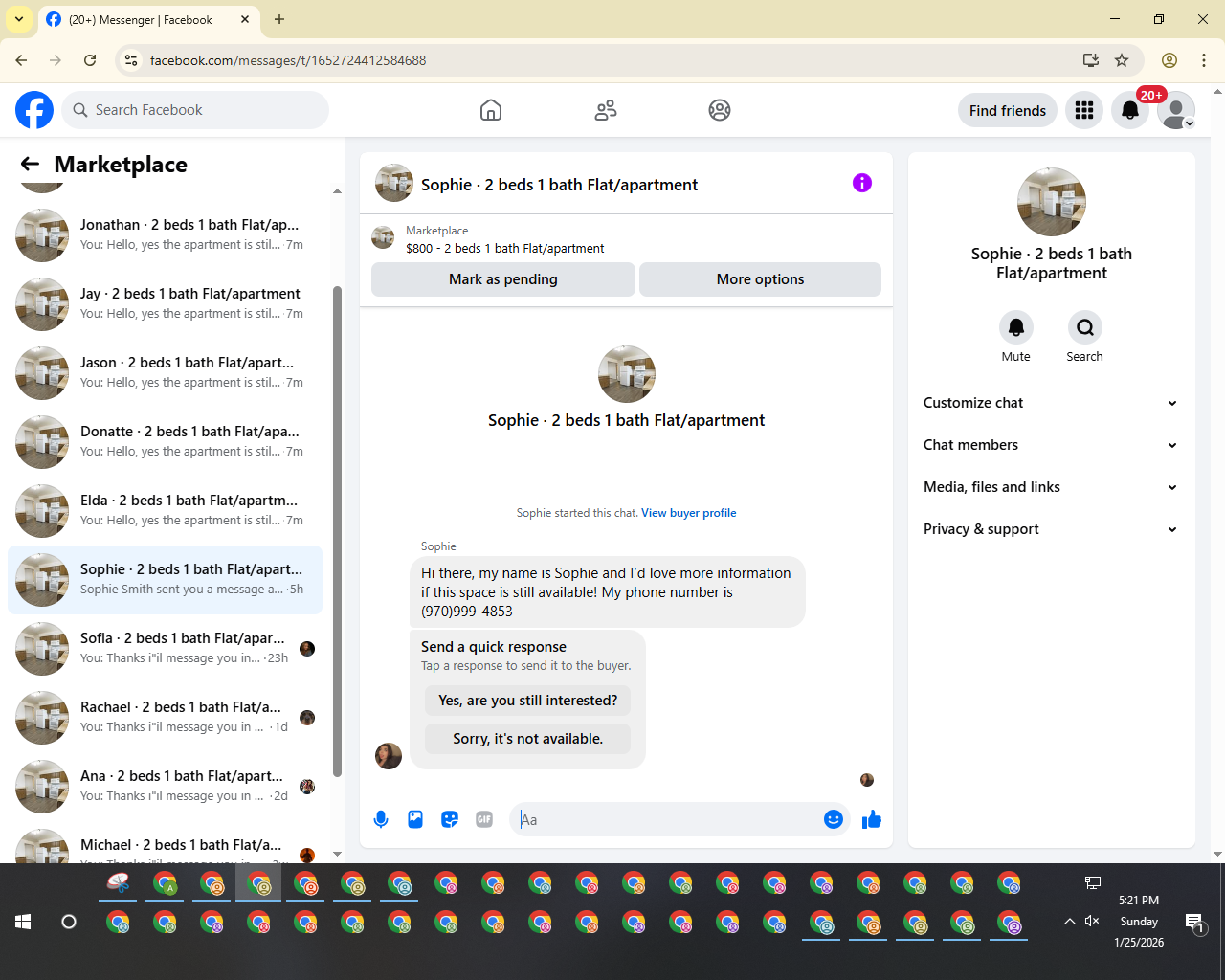Open Sofia's apartment conversation
Viewport: 1225px width, 980px height.
165,649
